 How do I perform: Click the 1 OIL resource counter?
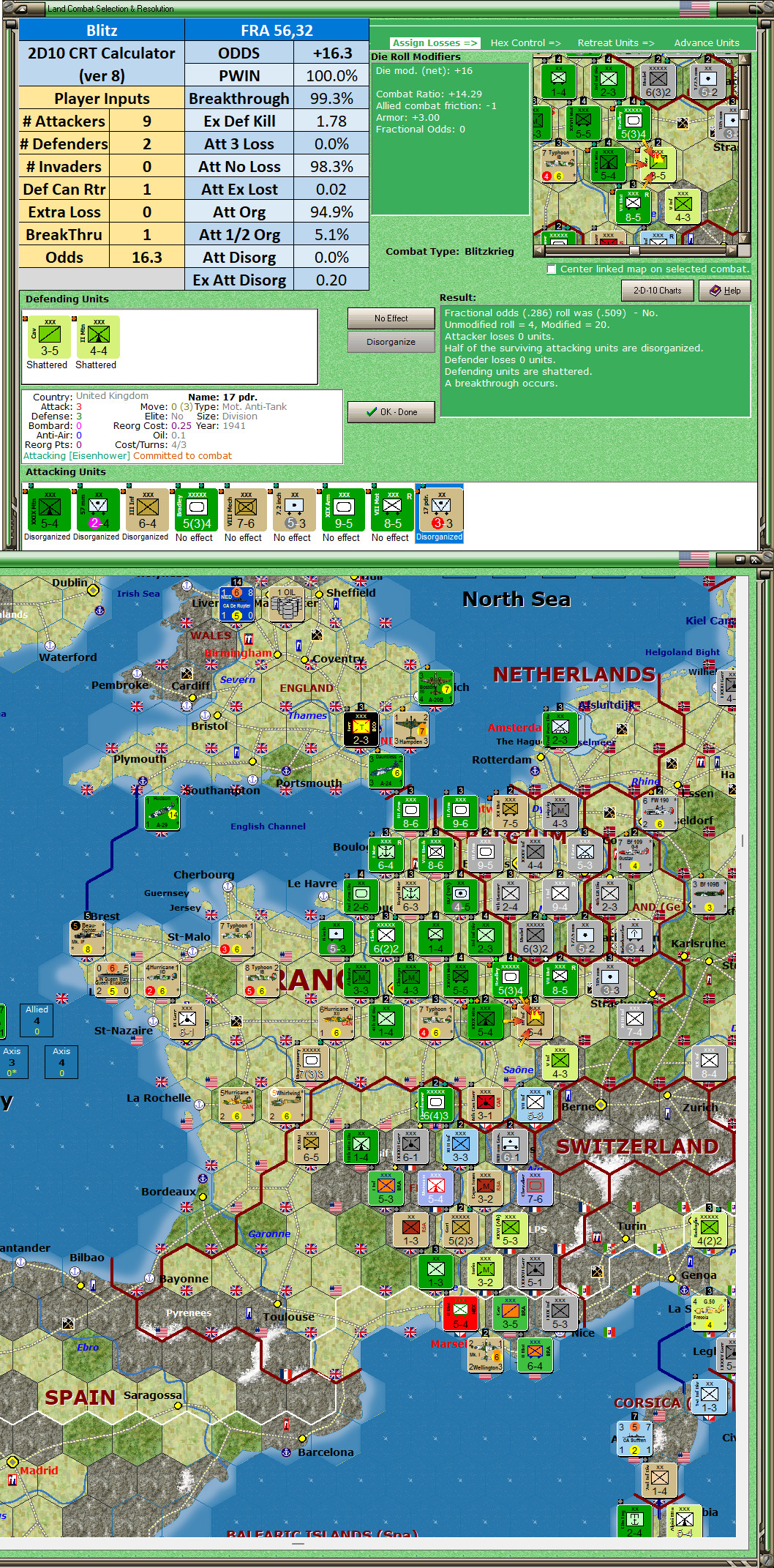[288, 604]
